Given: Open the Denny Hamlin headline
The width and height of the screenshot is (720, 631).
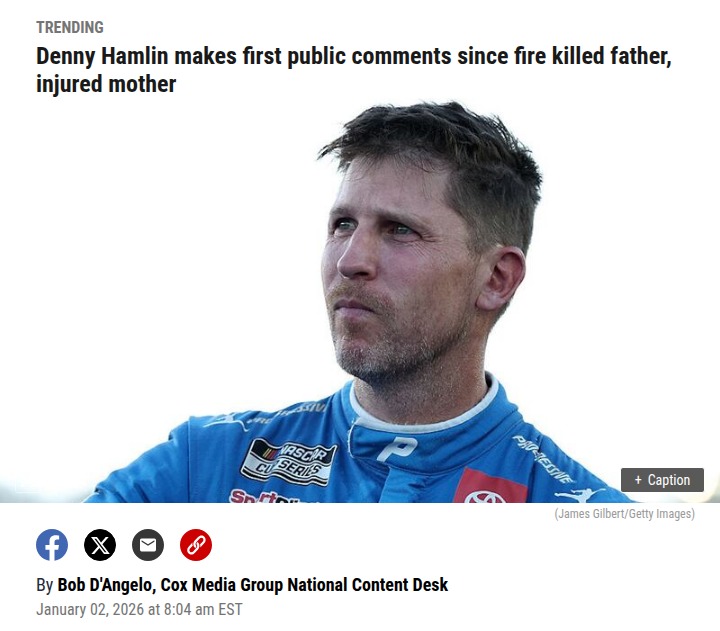Looking at the screenshot, I should (x=354, y=70).
